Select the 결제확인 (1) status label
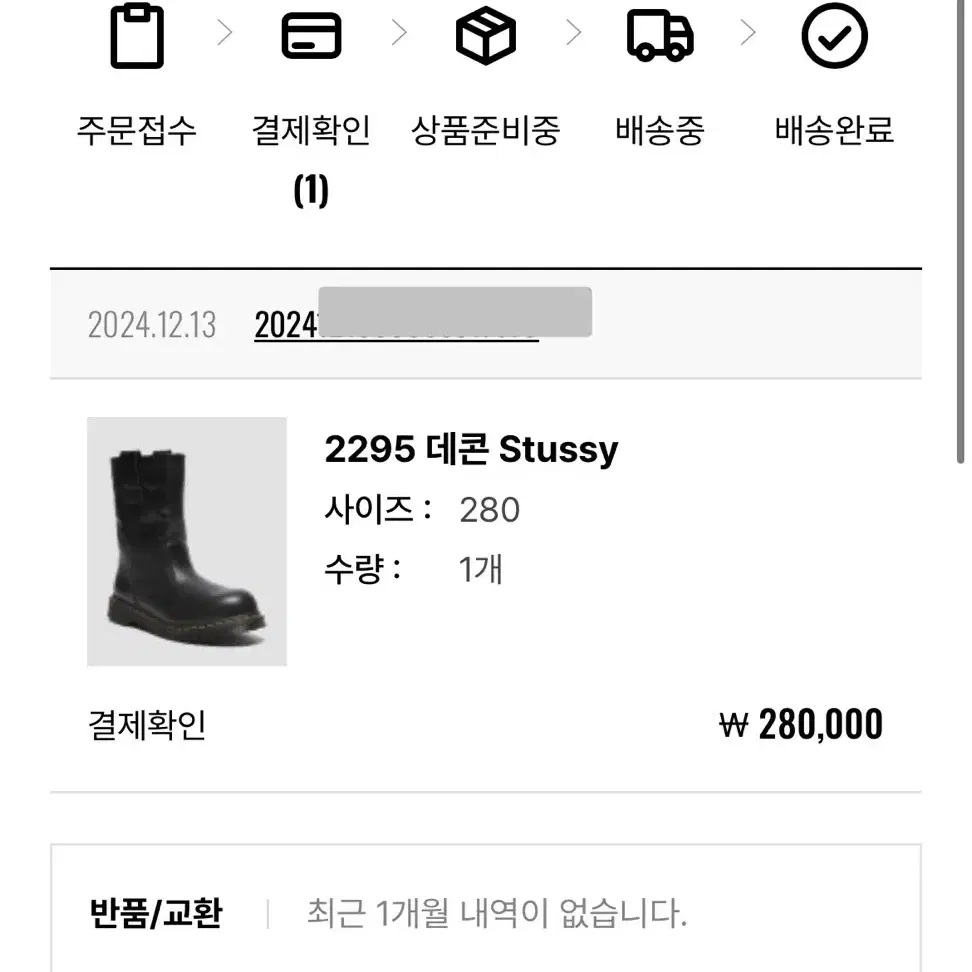 point(311,161)
